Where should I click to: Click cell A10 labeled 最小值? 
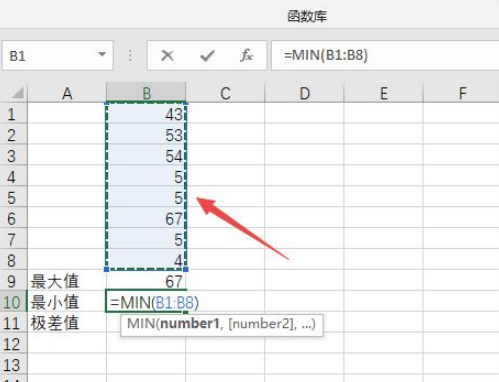click(x=67, y=301)
